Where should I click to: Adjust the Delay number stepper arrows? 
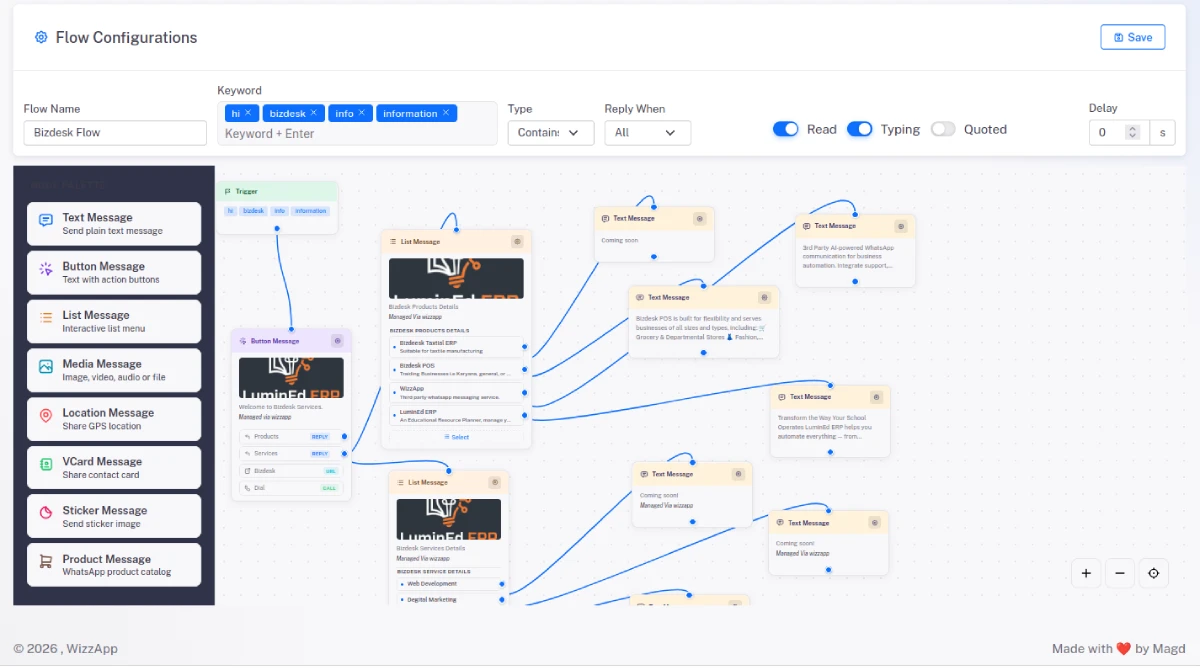coord(1132,132)
